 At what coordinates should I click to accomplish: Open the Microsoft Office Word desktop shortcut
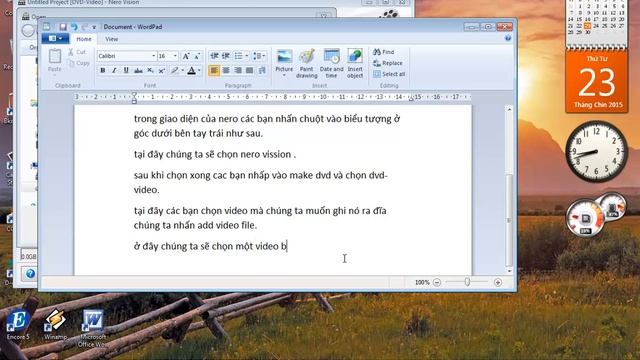93,329
